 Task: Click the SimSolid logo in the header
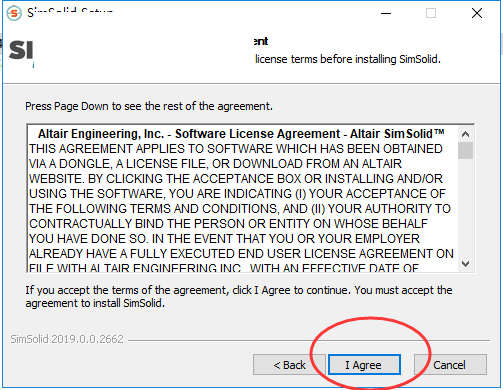coord(21,52)
